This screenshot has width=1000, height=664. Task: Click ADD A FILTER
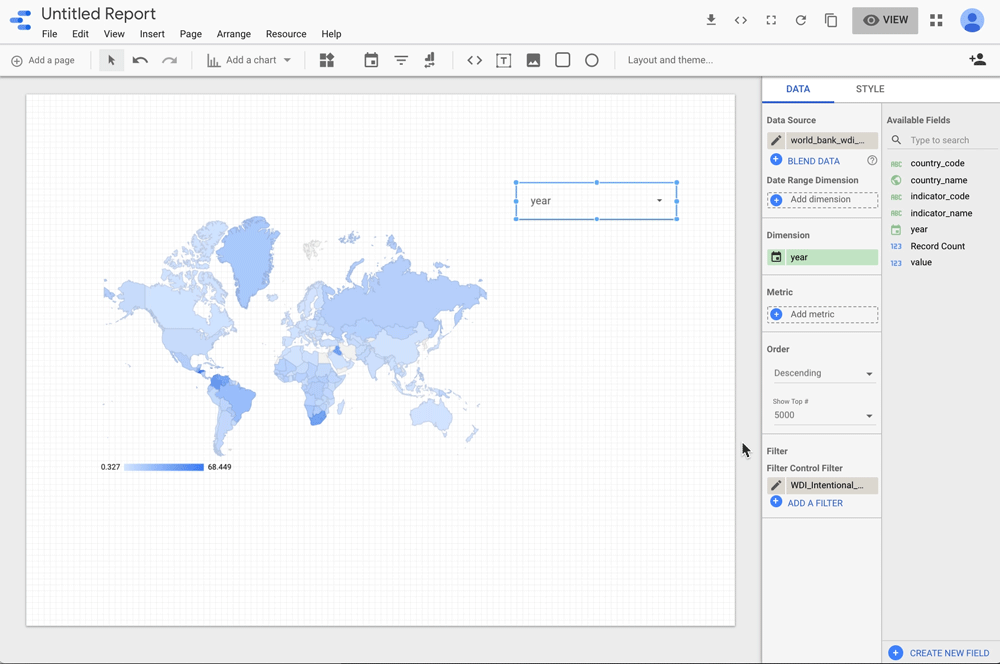[806, 503]
